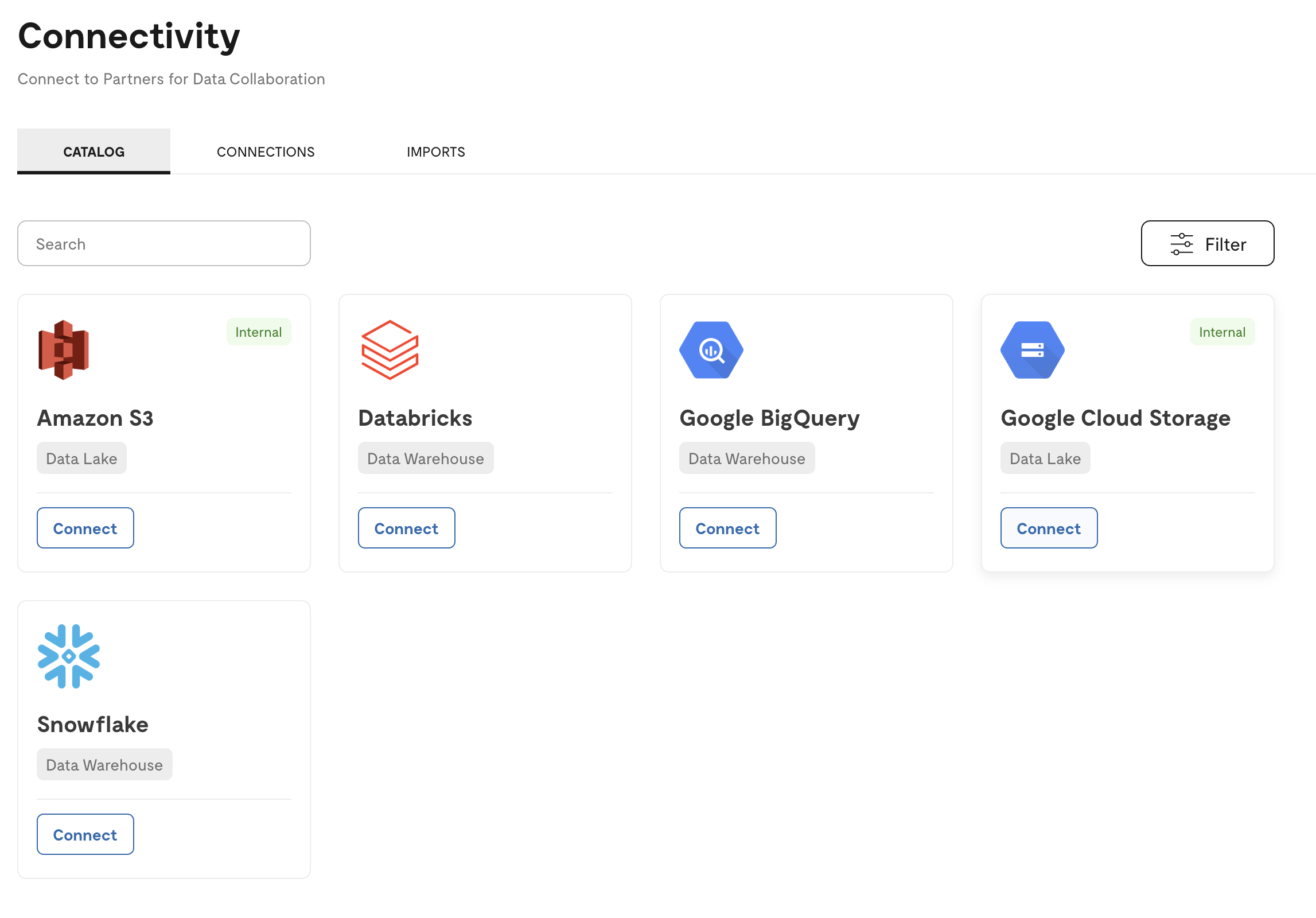
Task: Connect to Google BigQuery
Action: pos(728,528)
